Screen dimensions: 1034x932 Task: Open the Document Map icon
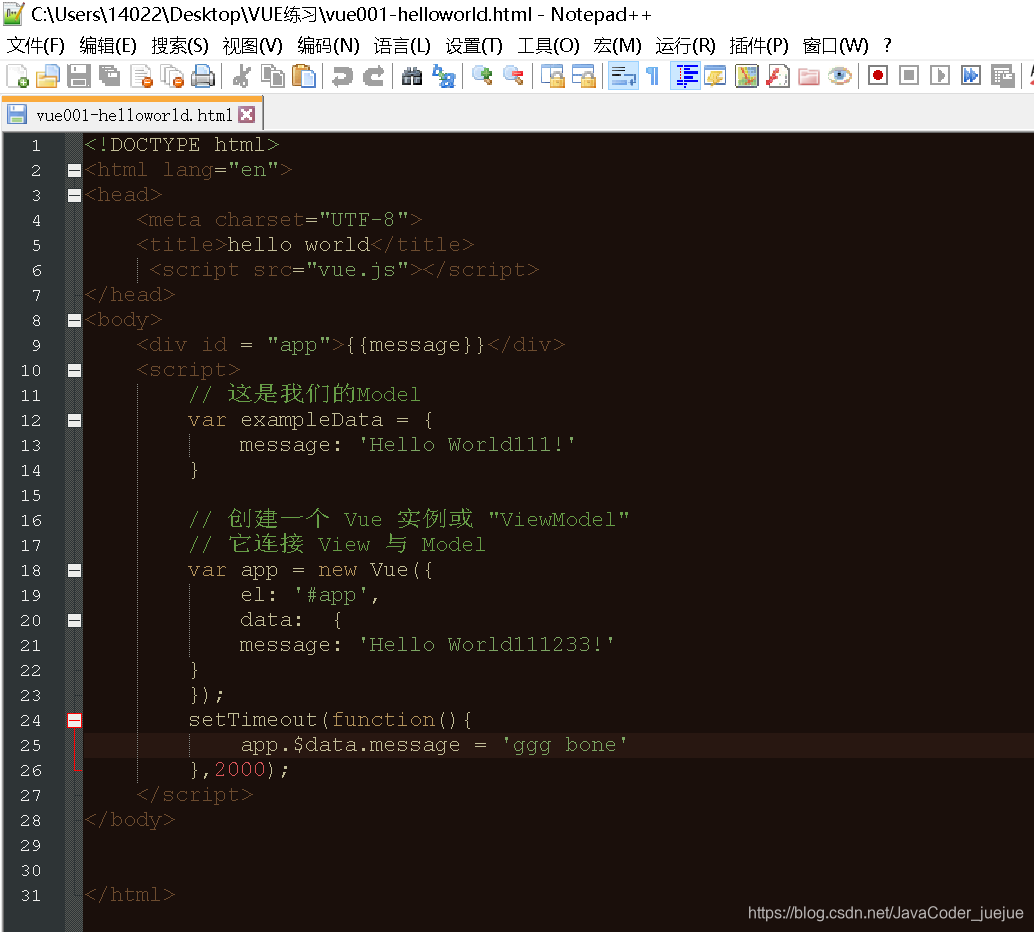746,76
